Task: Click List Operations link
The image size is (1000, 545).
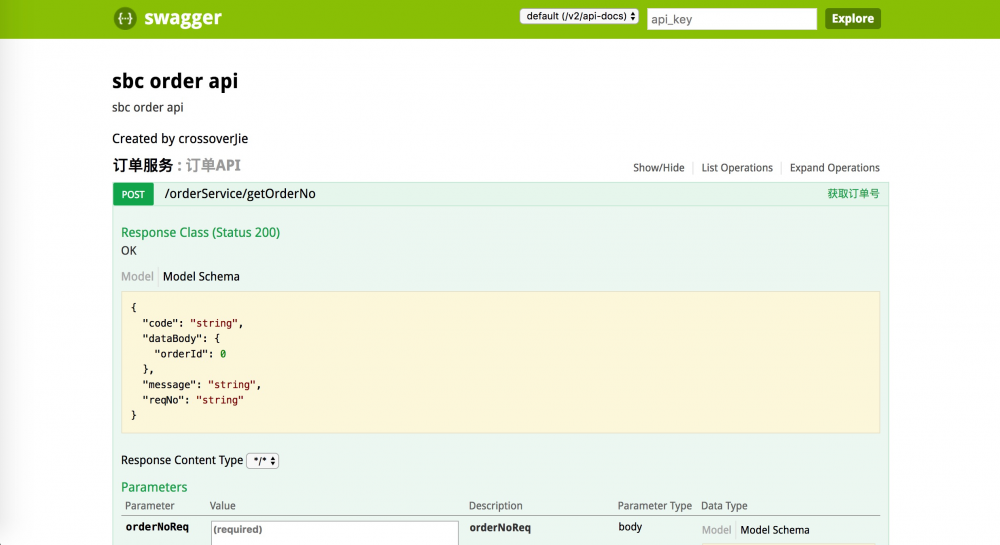Action: pyautogui.click(x=737, y=168)
